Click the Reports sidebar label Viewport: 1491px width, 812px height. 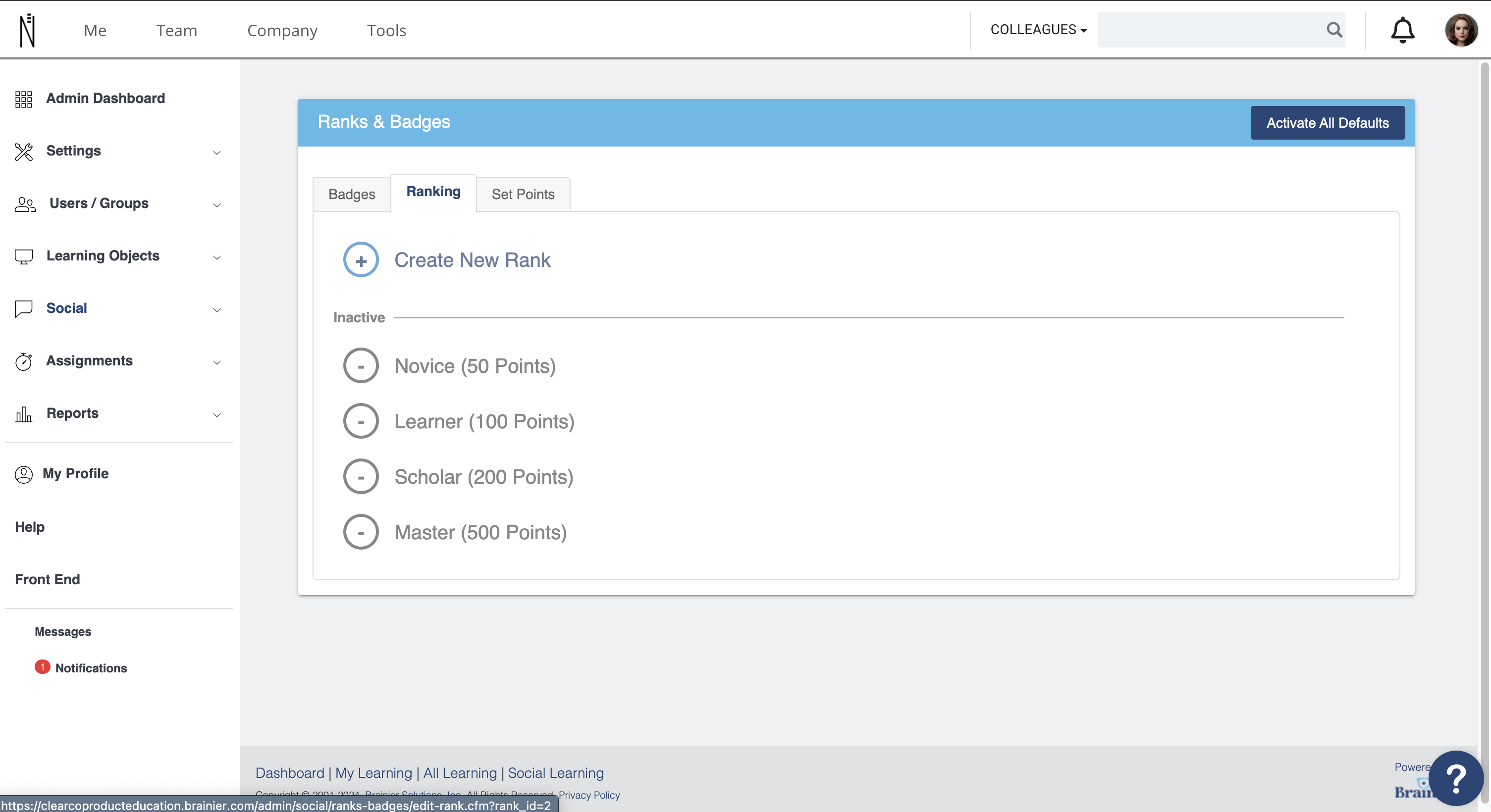72,413
